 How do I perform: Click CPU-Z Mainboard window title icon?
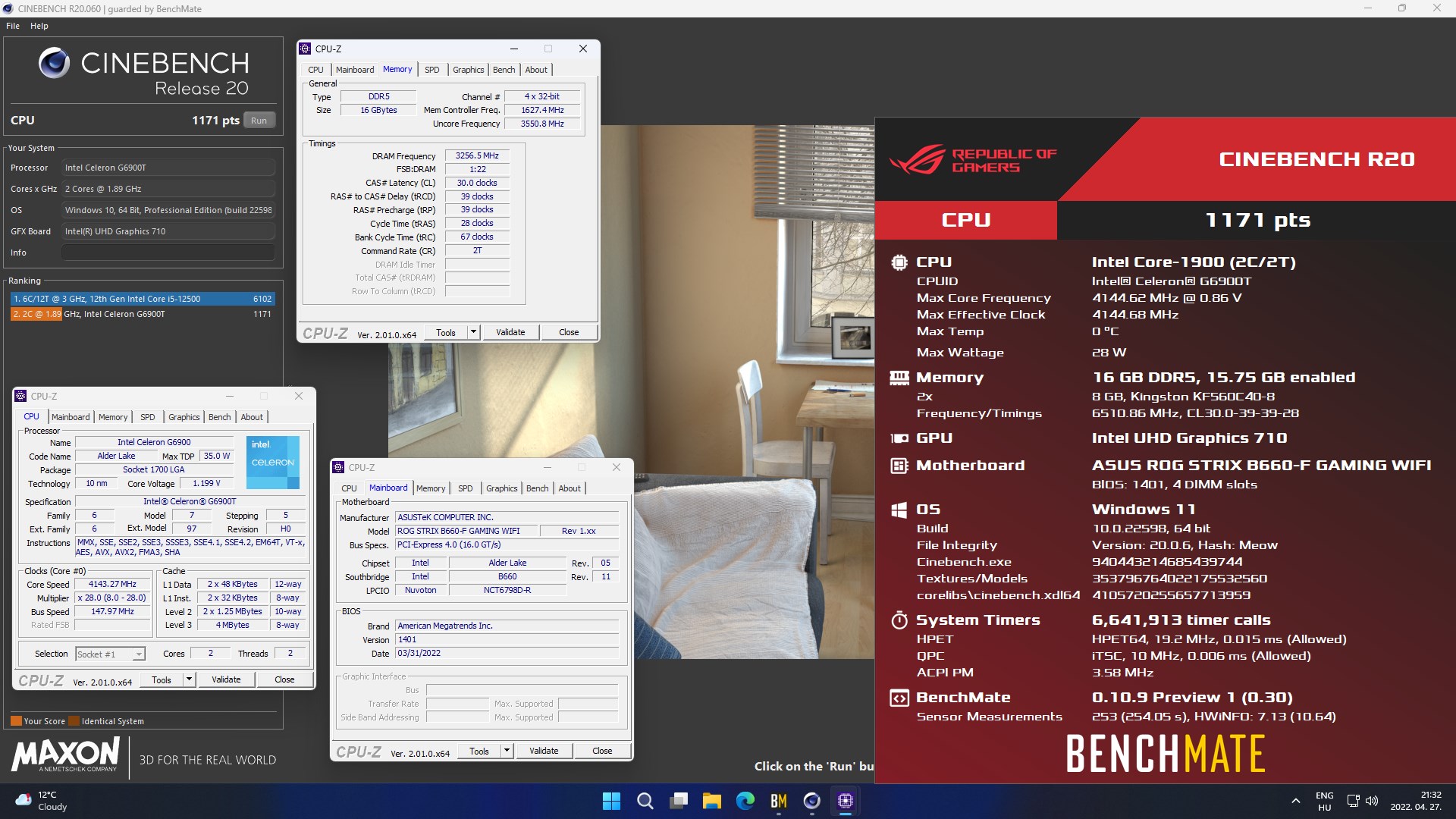tap(339, 467)
